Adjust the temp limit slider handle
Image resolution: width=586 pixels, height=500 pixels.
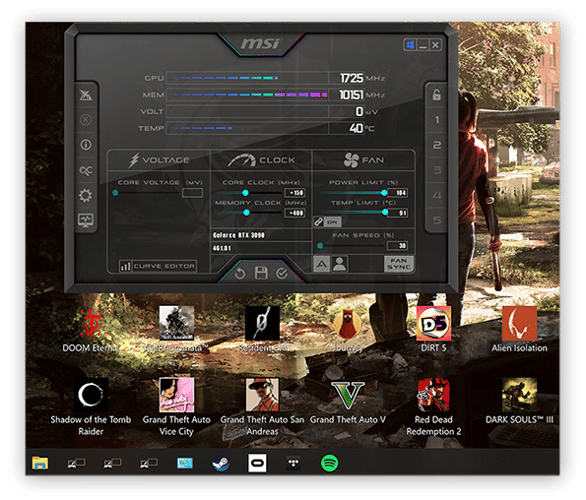click(385, 212)
